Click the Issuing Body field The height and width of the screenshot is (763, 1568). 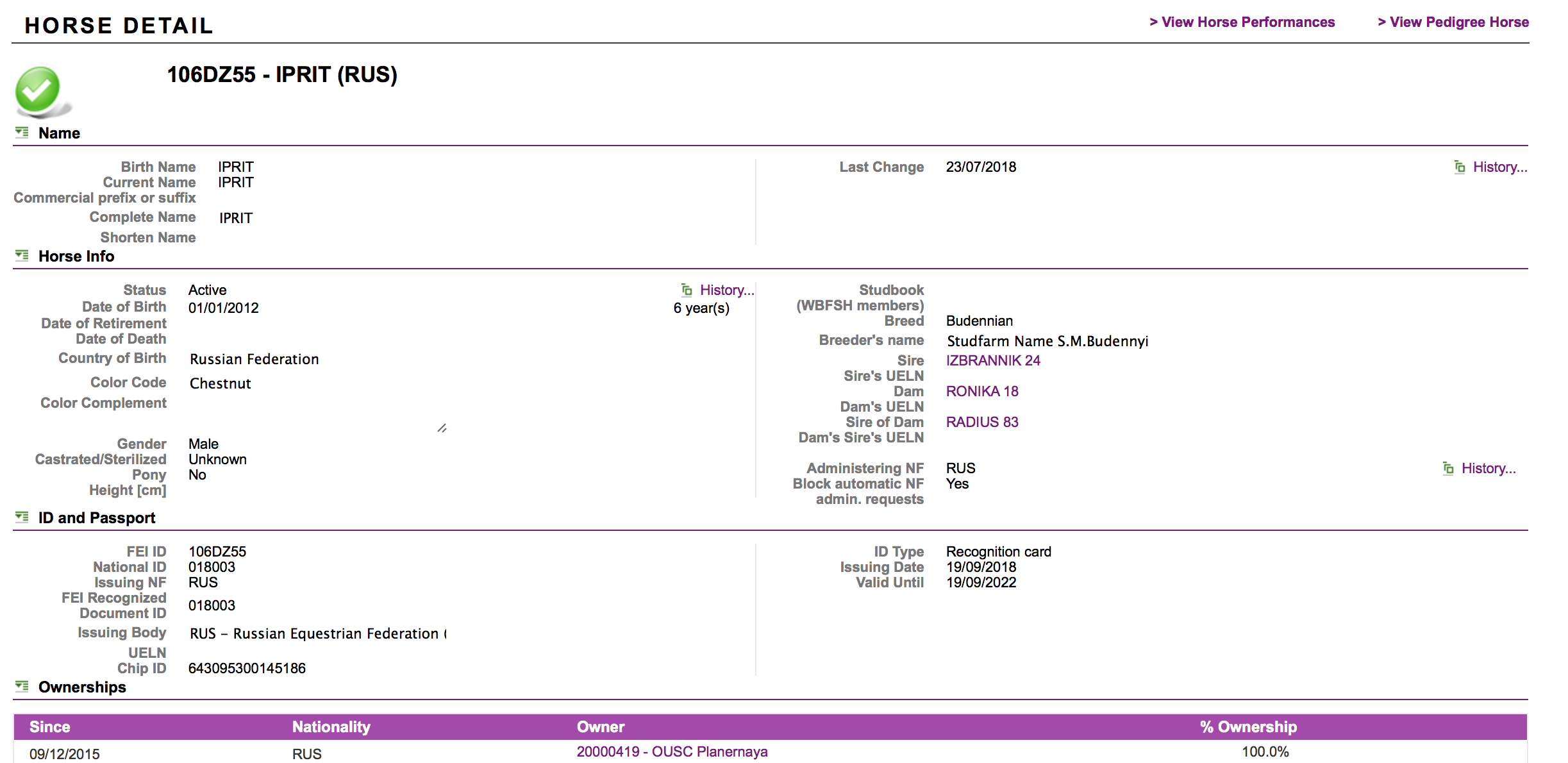pyautogui.click(x=317, y=633)
